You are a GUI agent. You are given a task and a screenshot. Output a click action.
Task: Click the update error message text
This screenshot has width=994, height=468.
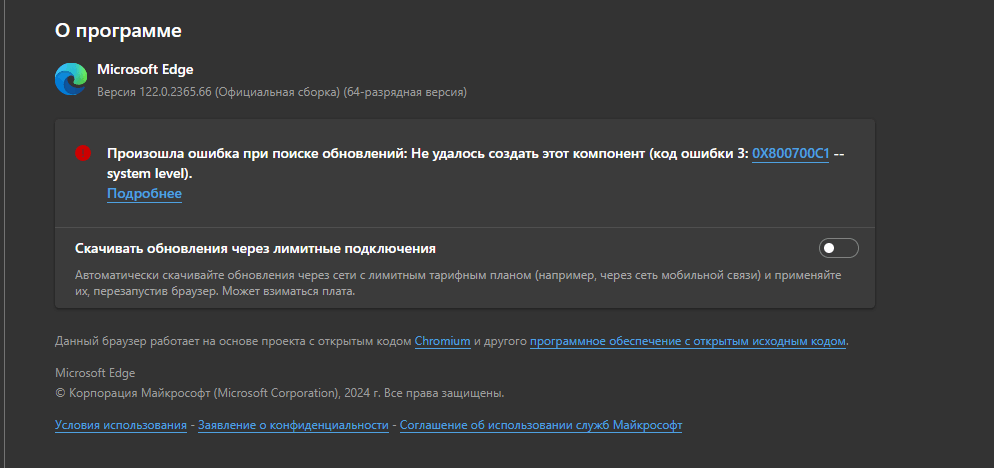click(x=475, y=163)
